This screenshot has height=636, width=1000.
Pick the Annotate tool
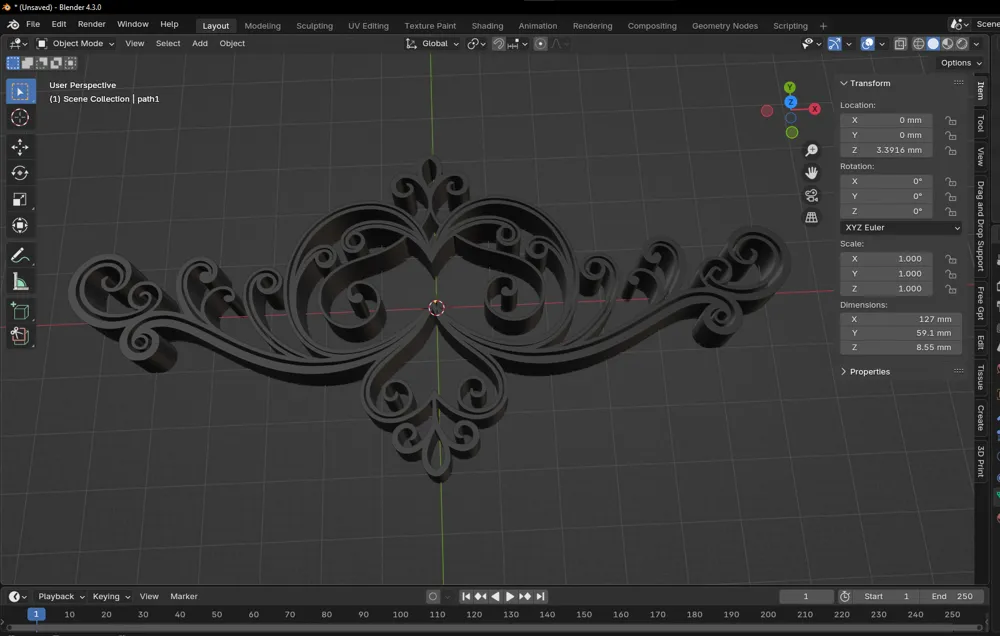point(20,256)
